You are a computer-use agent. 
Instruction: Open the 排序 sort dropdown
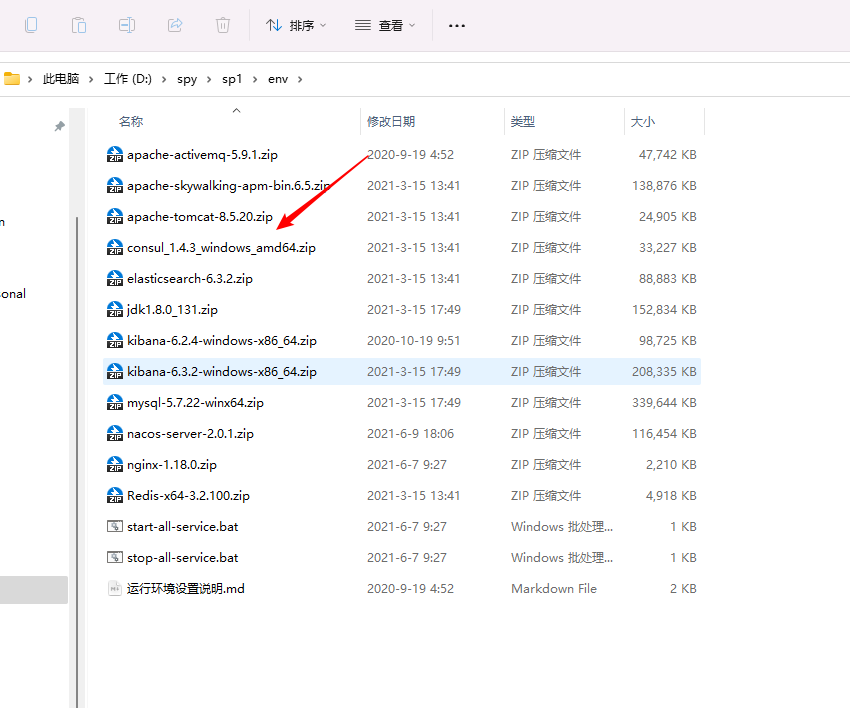pos(296,25)
